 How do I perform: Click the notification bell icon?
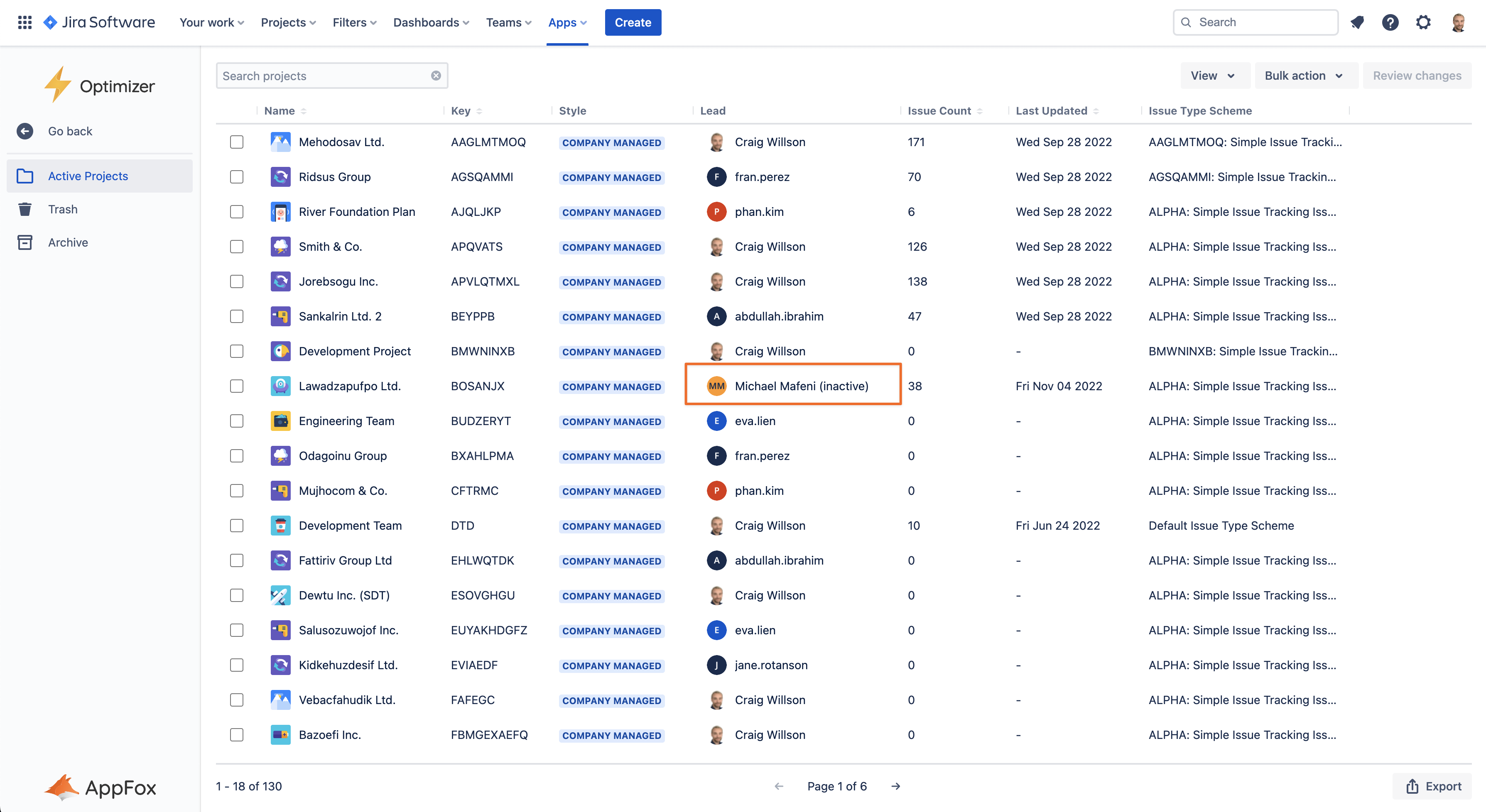1357,22
